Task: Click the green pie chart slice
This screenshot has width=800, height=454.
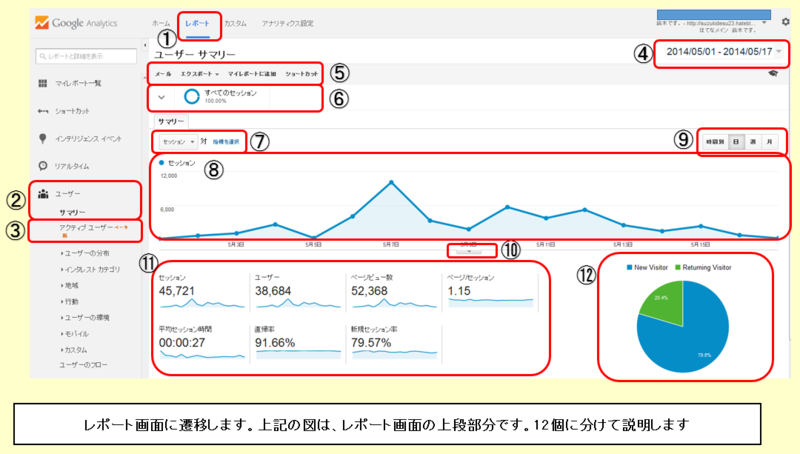Action: [663, 302]
